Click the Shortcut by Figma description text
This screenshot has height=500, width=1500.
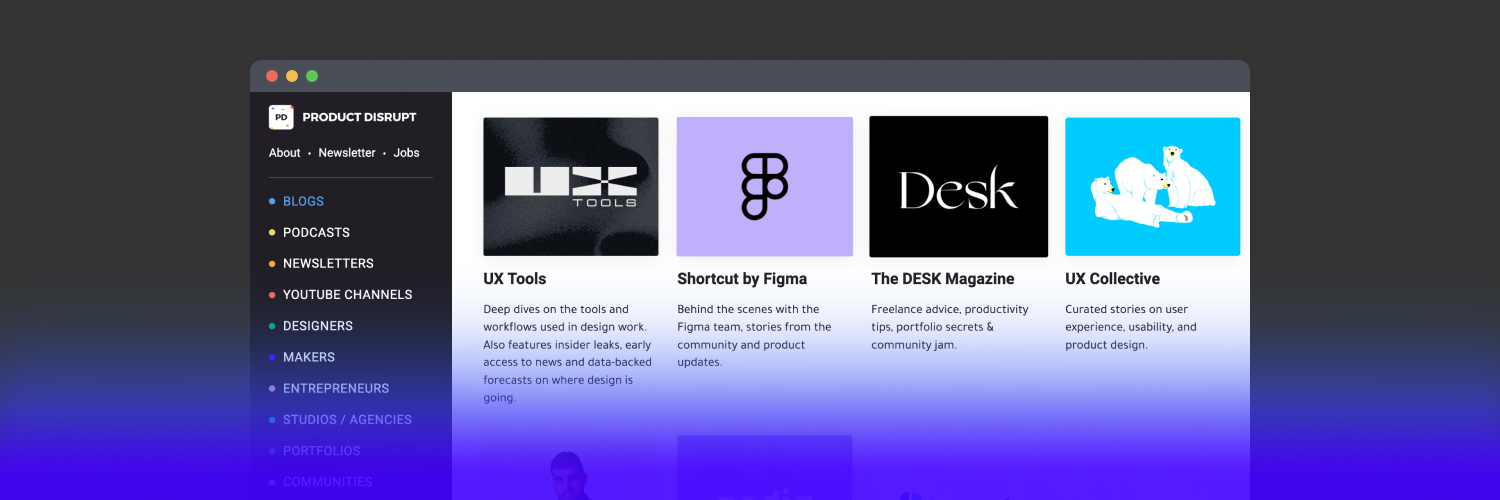click(754, 335)
